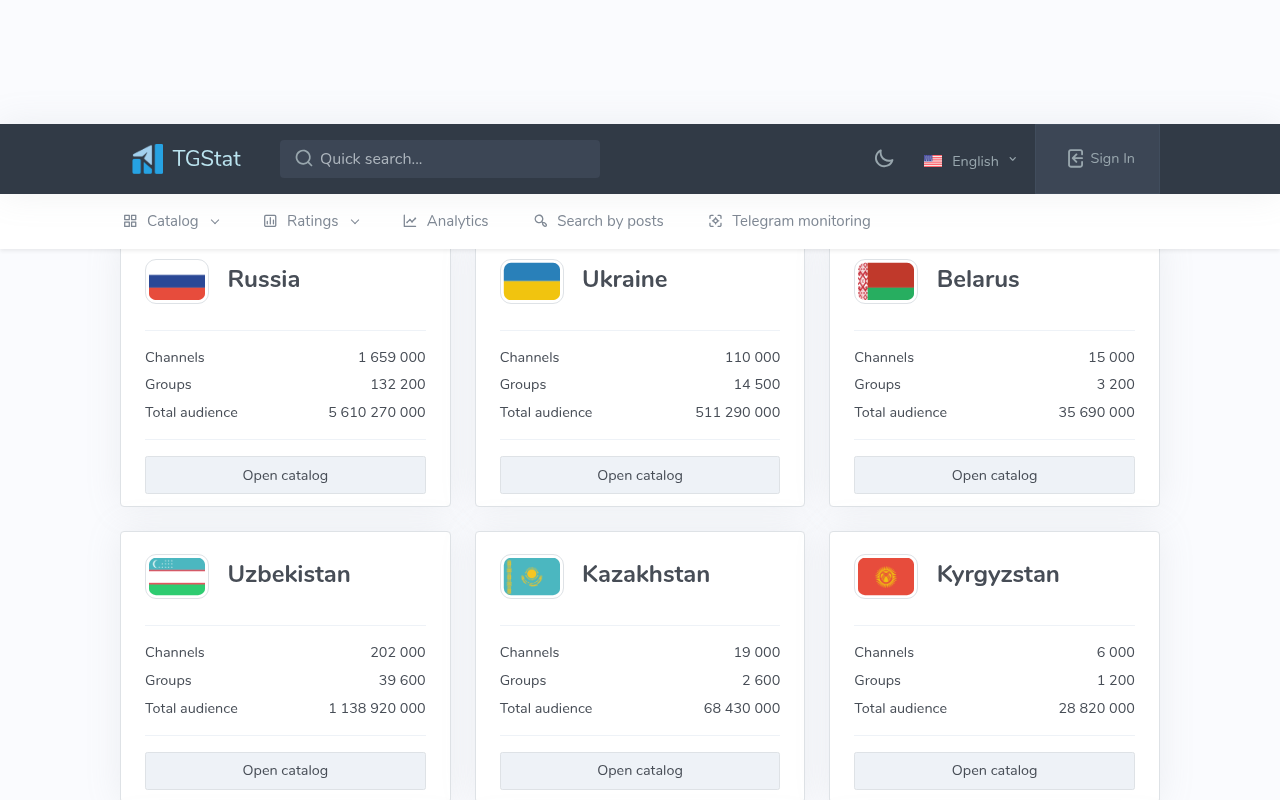Click the Uzbekistan heading
1280x800 pixels.
[x=289, y=574]
